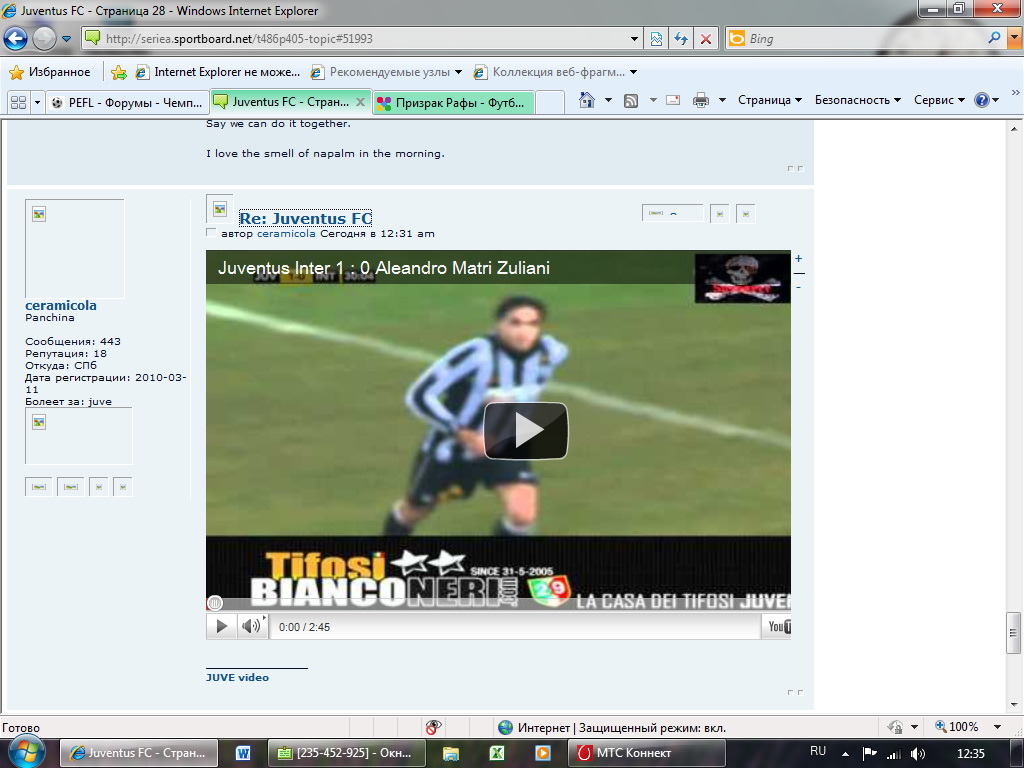1024x768 pixels.
Task: Open the [235-452-925] taskbar window
Action: tap(346, 753)
